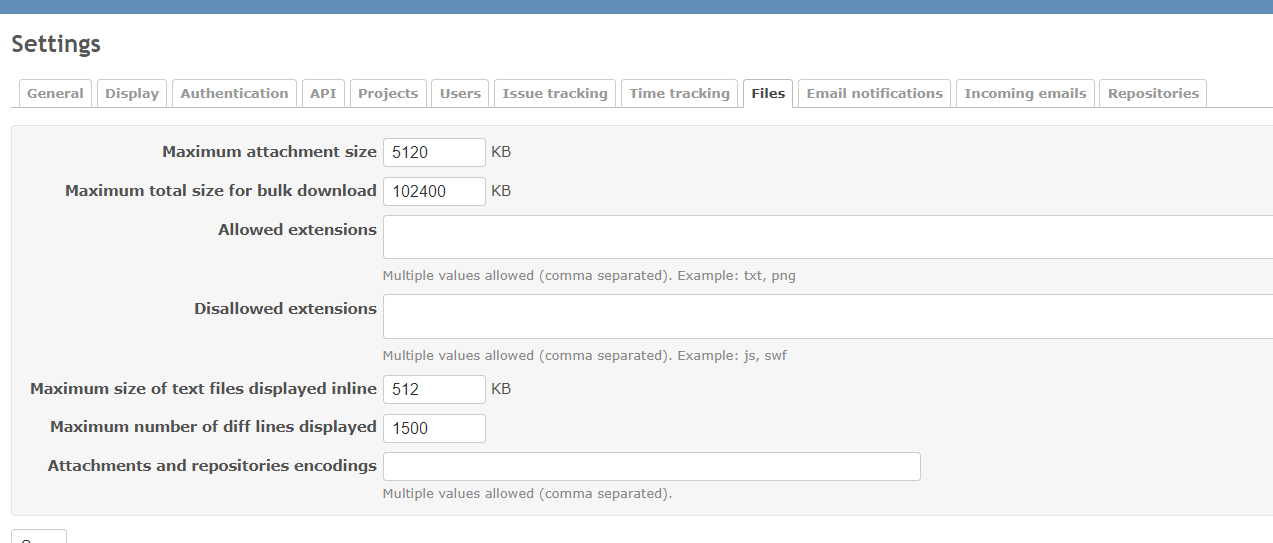The width and height of the screenshot is (1273, 543).
Task: Click the maximum diff lines displayed field
Action: pyautogui.click(x=434, y=428)
